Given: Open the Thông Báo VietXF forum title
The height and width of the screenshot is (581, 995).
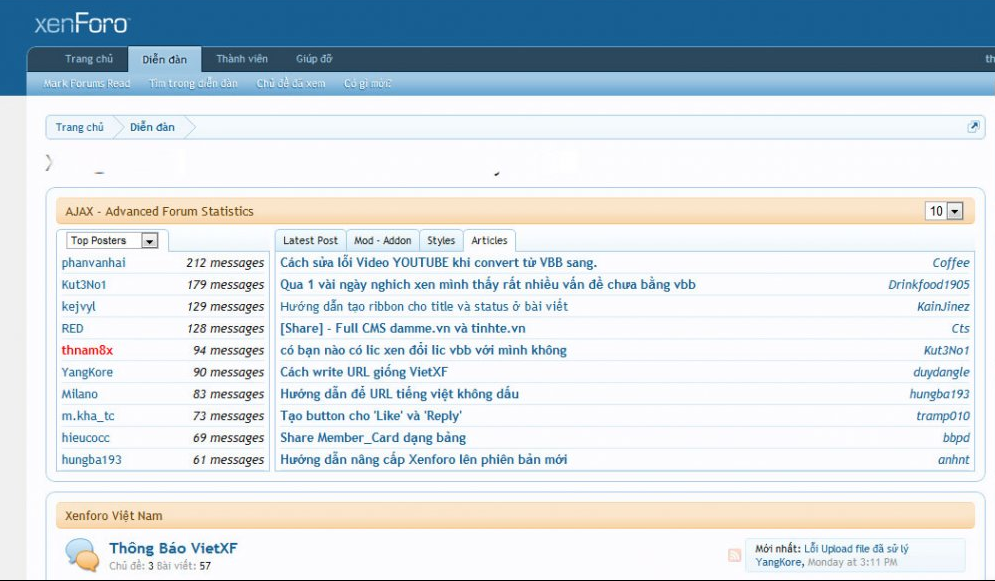Looking at the screenshot, I should click(x=173, y=548).
